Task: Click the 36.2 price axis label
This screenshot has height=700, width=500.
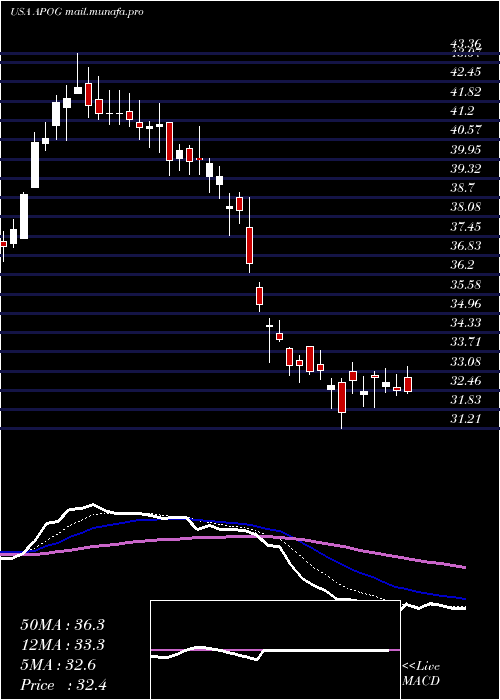Action: pos(463,265)
